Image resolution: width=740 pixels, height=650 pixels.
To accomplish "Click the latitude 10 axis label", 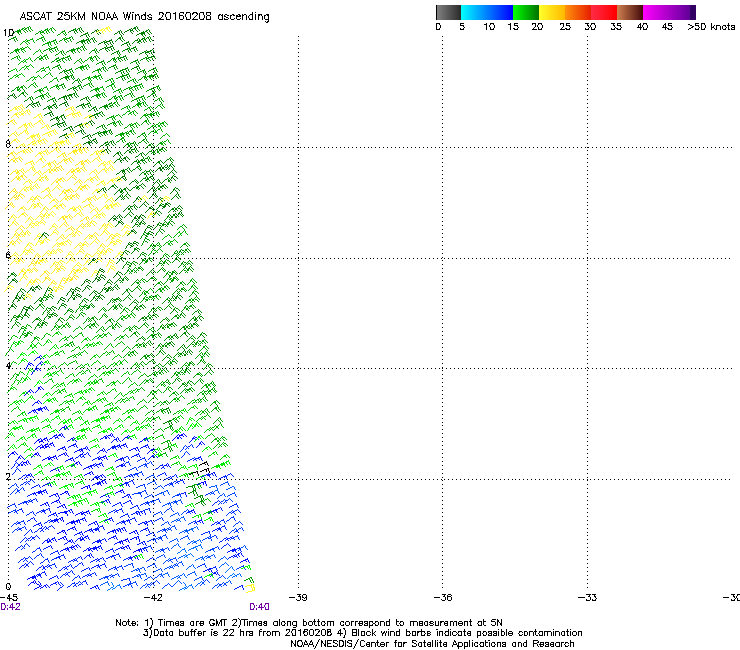I will (8, 33).
